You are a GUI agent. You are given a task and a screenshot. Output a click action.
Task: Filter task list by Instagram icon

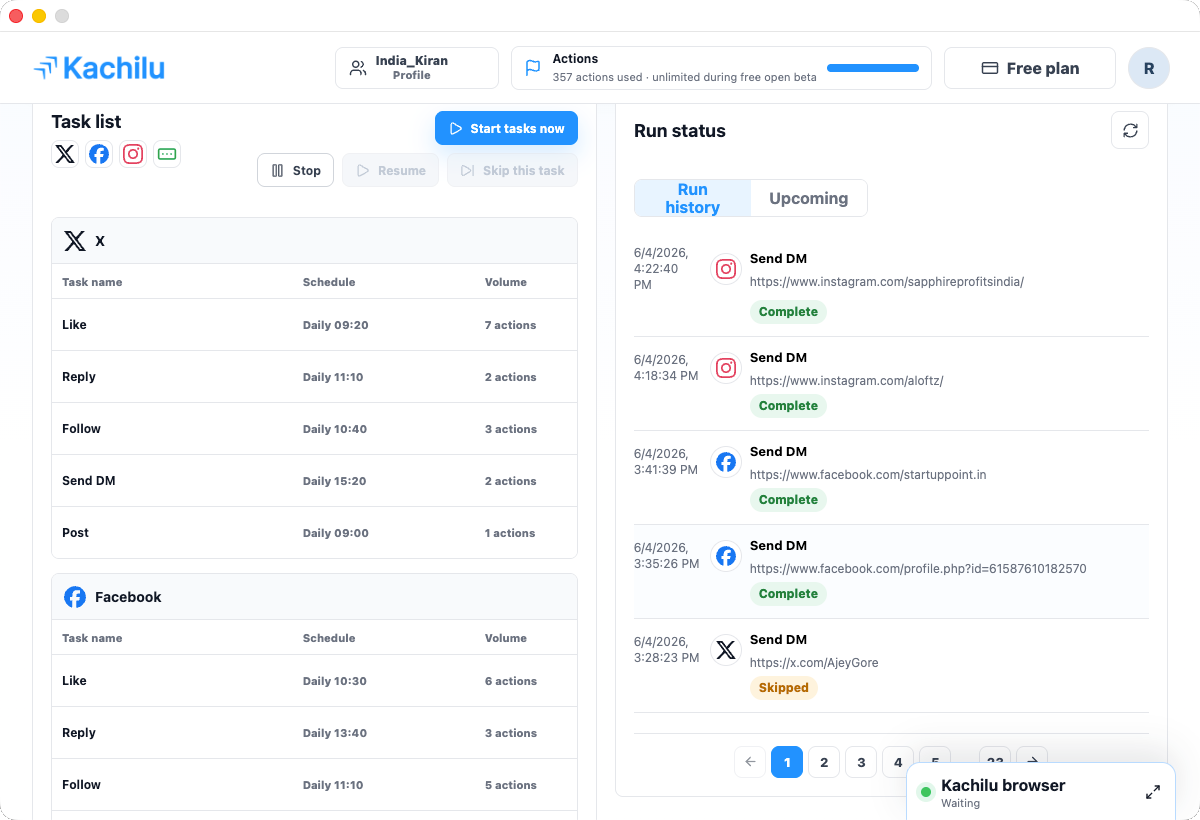[x=133, y=154]
